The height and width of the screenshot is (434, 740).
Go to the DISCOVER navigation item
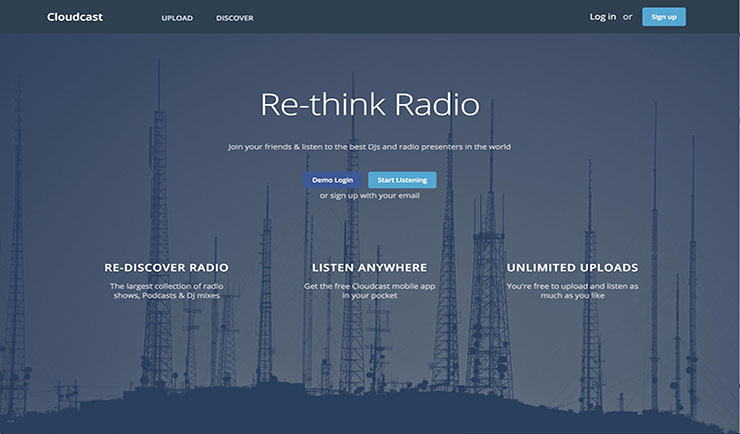[x=234, y=18]
